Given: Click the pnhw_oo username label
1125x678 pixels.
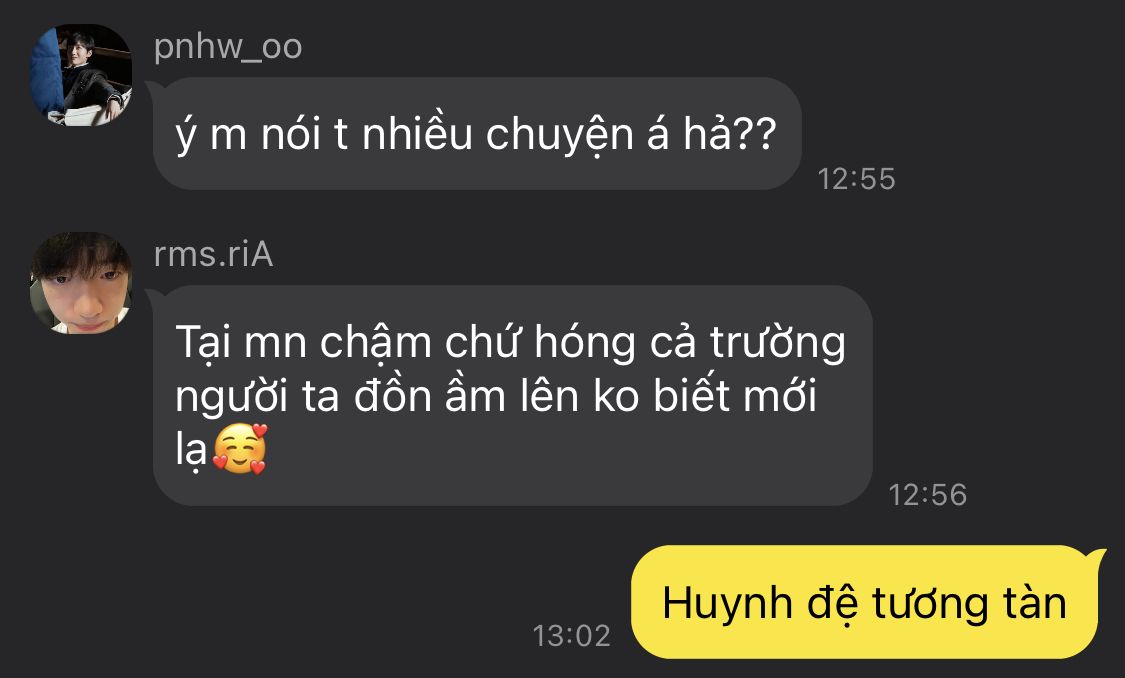Looking at the screenshot, I should (x=227, y=47).
